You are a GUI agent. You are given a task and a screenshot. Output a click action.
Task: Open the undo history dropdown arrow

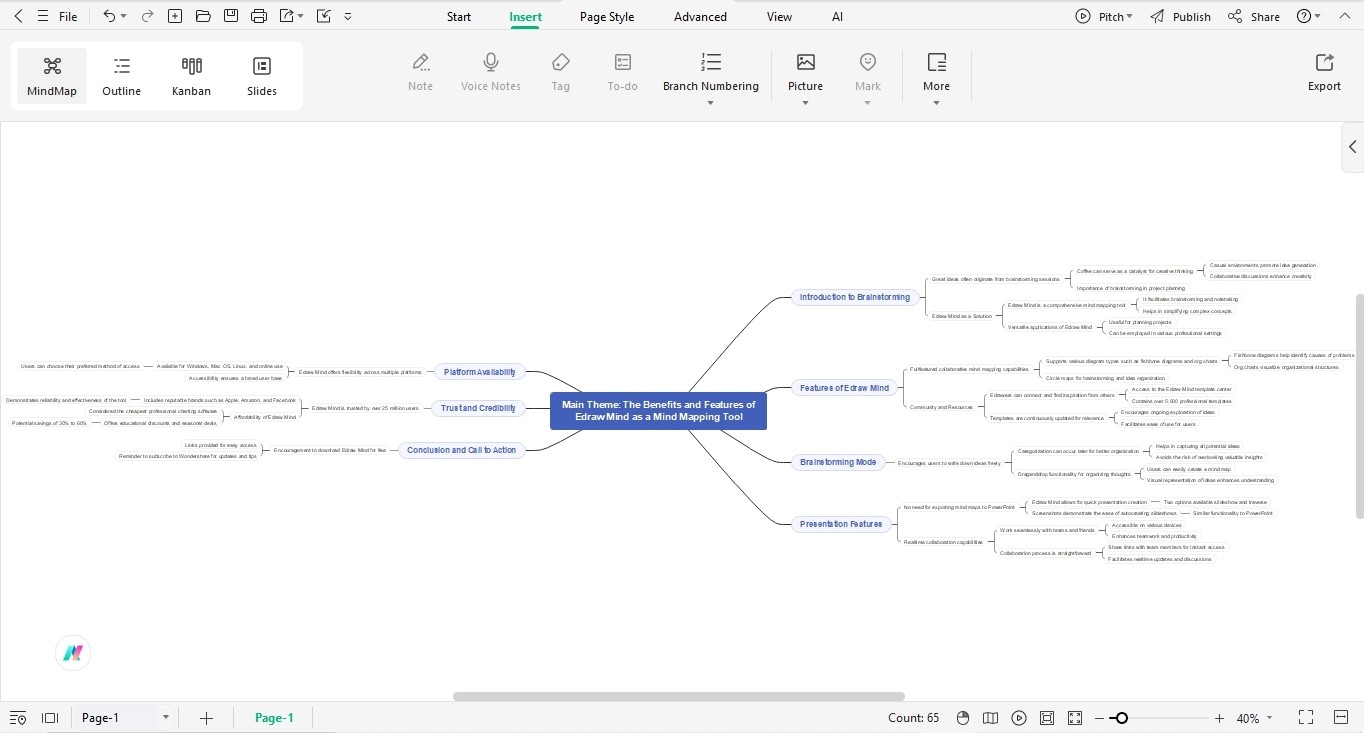[x=124, y=16]
